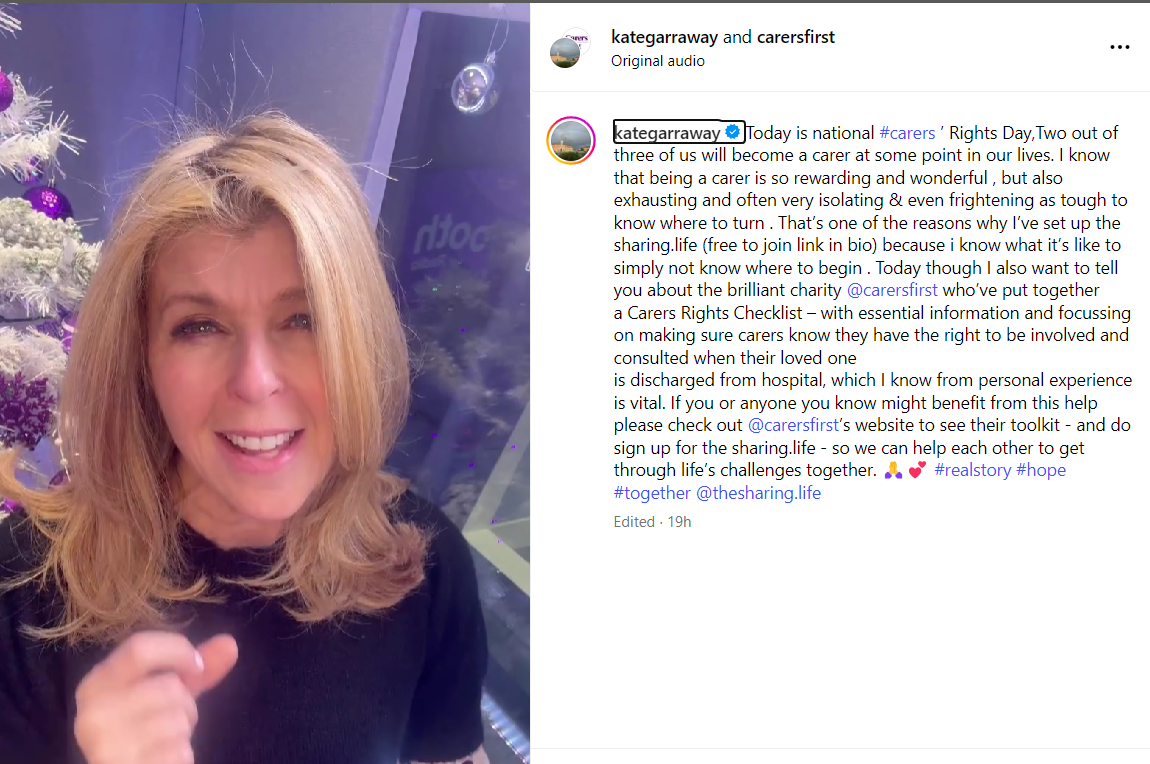The image size is (1150, 764).
Task: Click the two hearts emoji in caption
Action: (917, 470)
